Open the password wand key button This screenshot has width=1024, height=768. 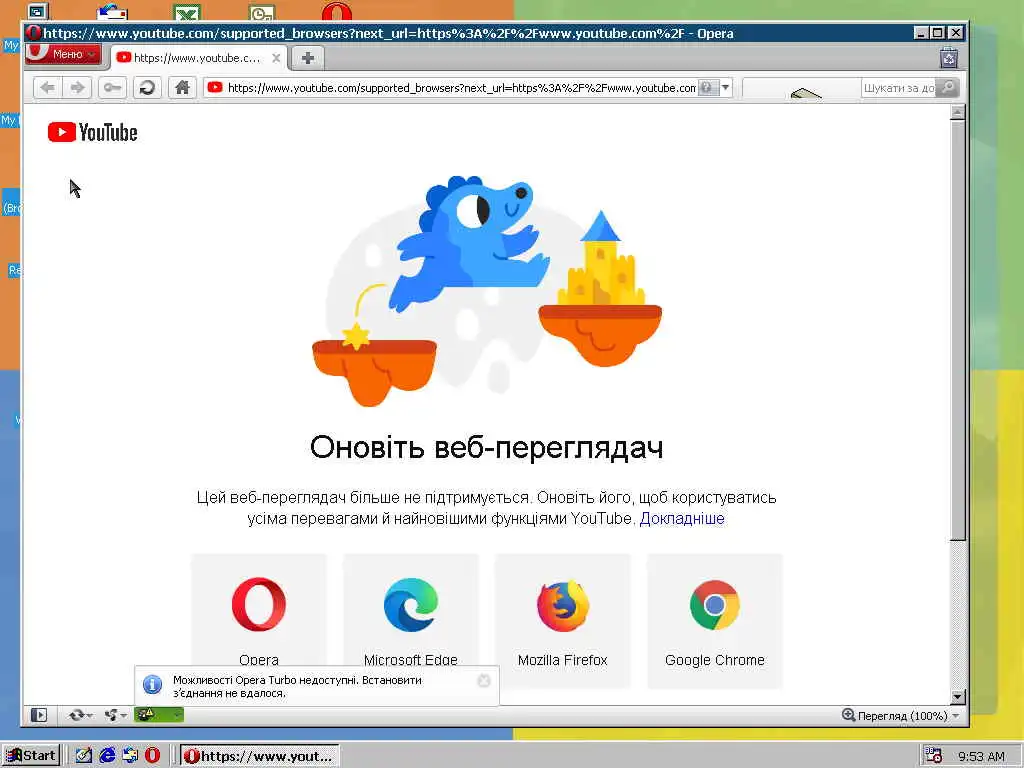[x=112, y=88]
